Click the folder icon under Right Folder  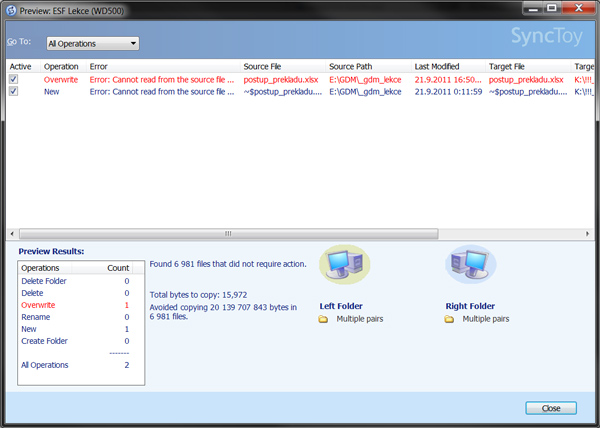point(449,319)
